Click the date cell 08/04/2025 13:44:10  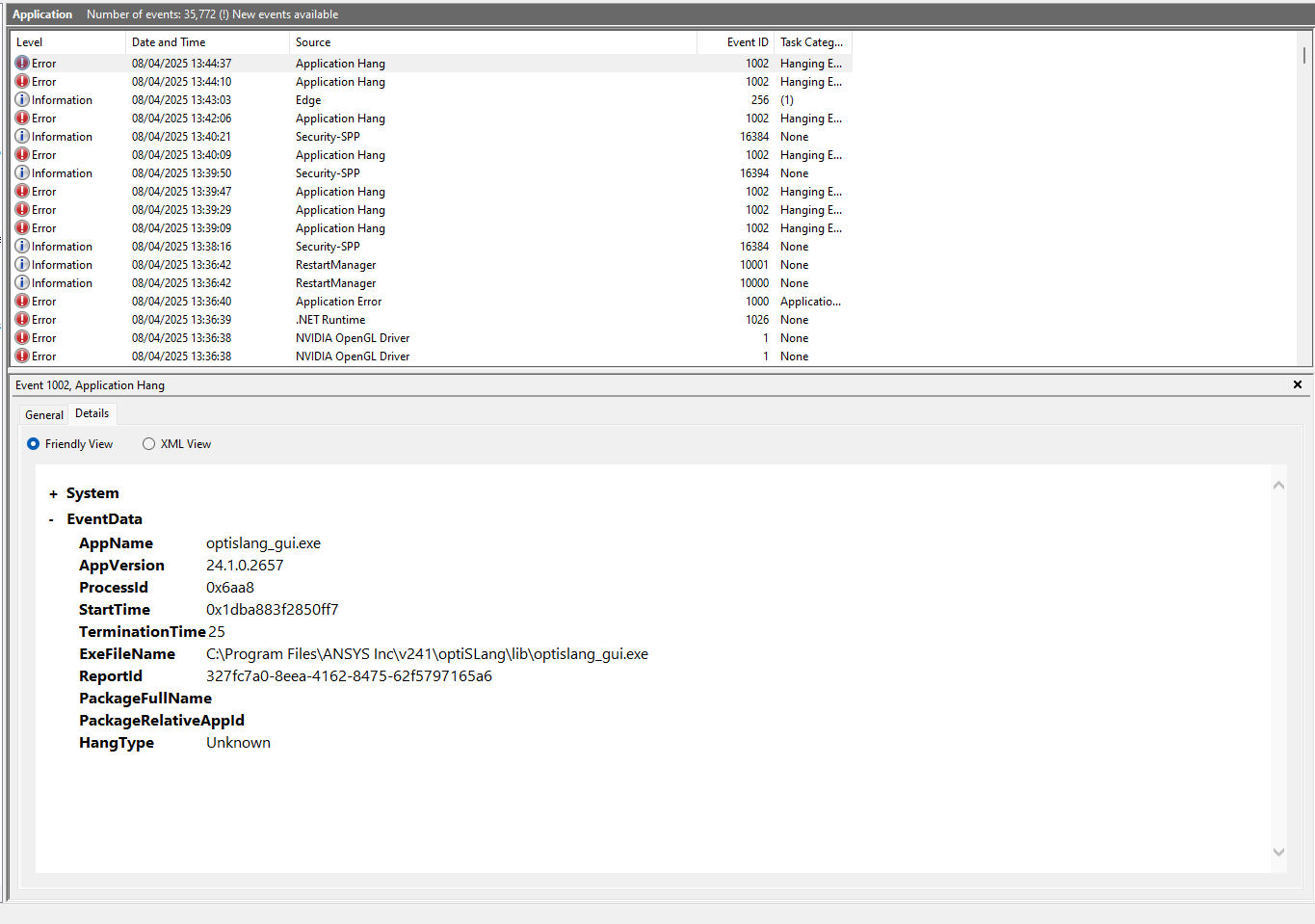[x=181, y=82]
